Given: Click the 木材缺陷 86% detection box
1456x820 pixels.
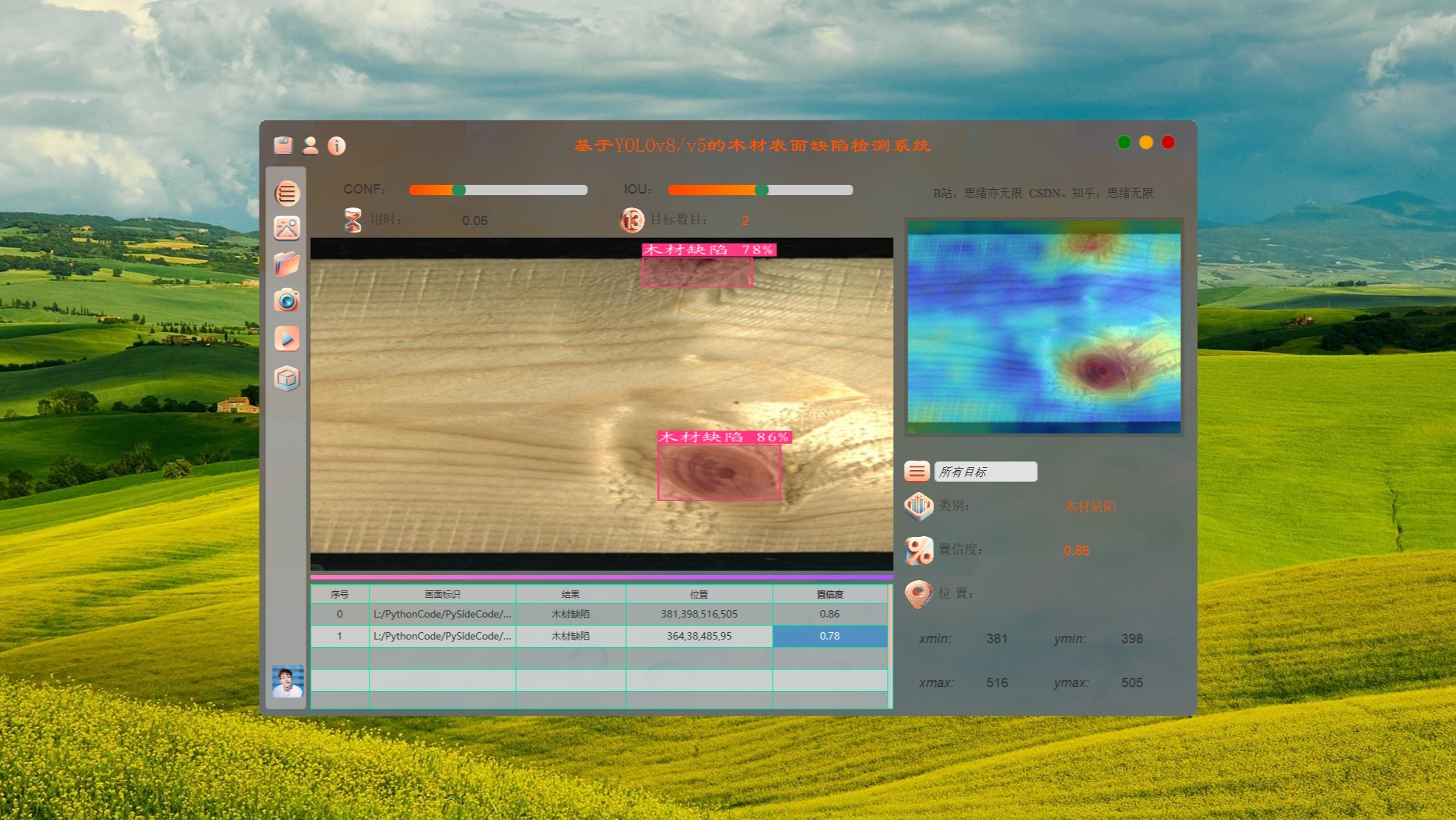Looking at the screenshot, I should tap(719, 473).
